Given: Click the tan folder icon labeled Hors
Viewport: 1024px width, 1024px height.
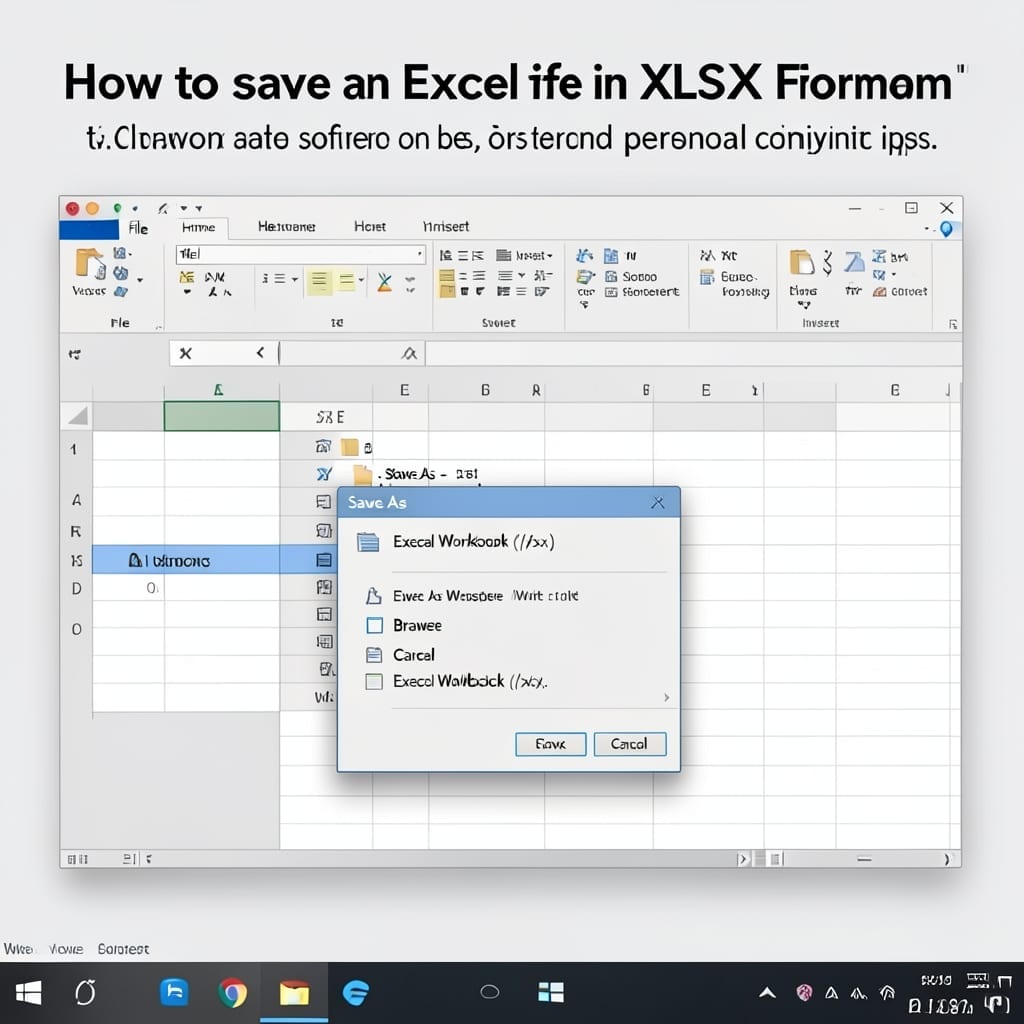Looking at the screenshot, I should [x=801, y=263].
